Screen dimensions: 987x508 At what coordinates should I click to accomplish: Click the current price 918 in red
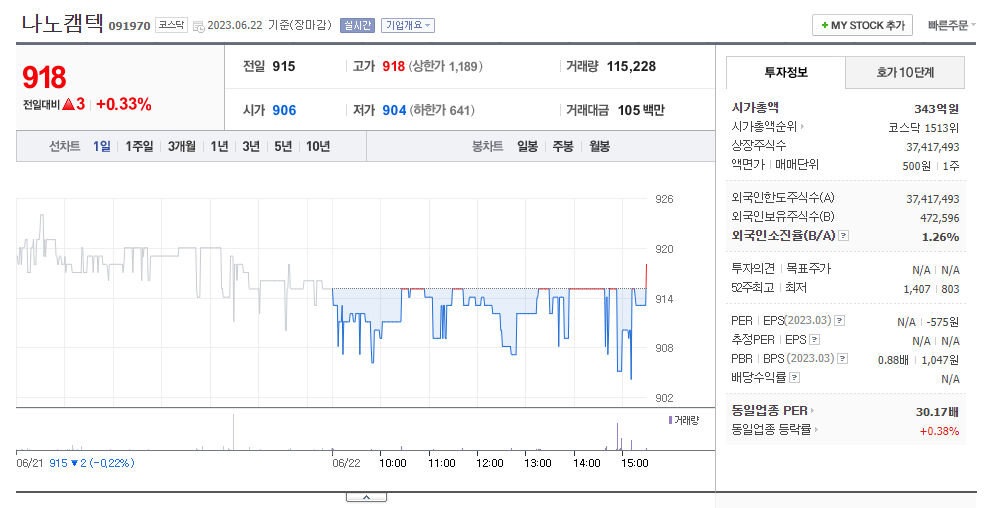[x=44, y=77]
